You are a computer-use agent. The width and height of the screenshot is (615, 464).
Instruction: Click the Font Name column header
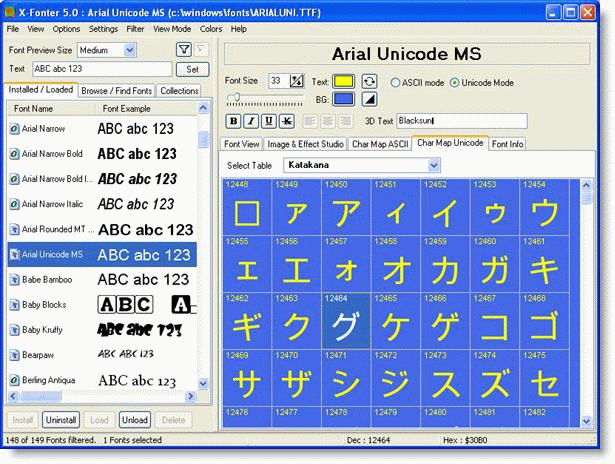tap(51, 109)
